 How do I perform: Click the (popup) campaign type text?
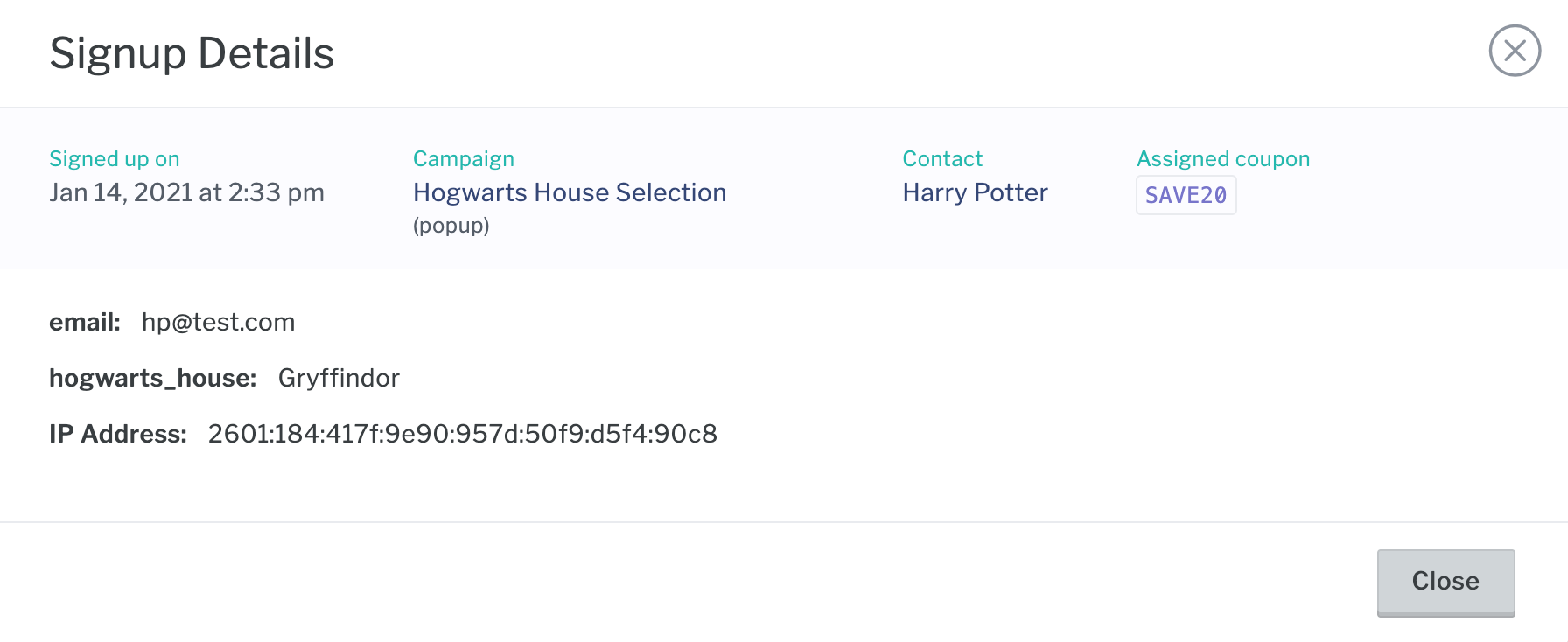[x=451, y=226]
